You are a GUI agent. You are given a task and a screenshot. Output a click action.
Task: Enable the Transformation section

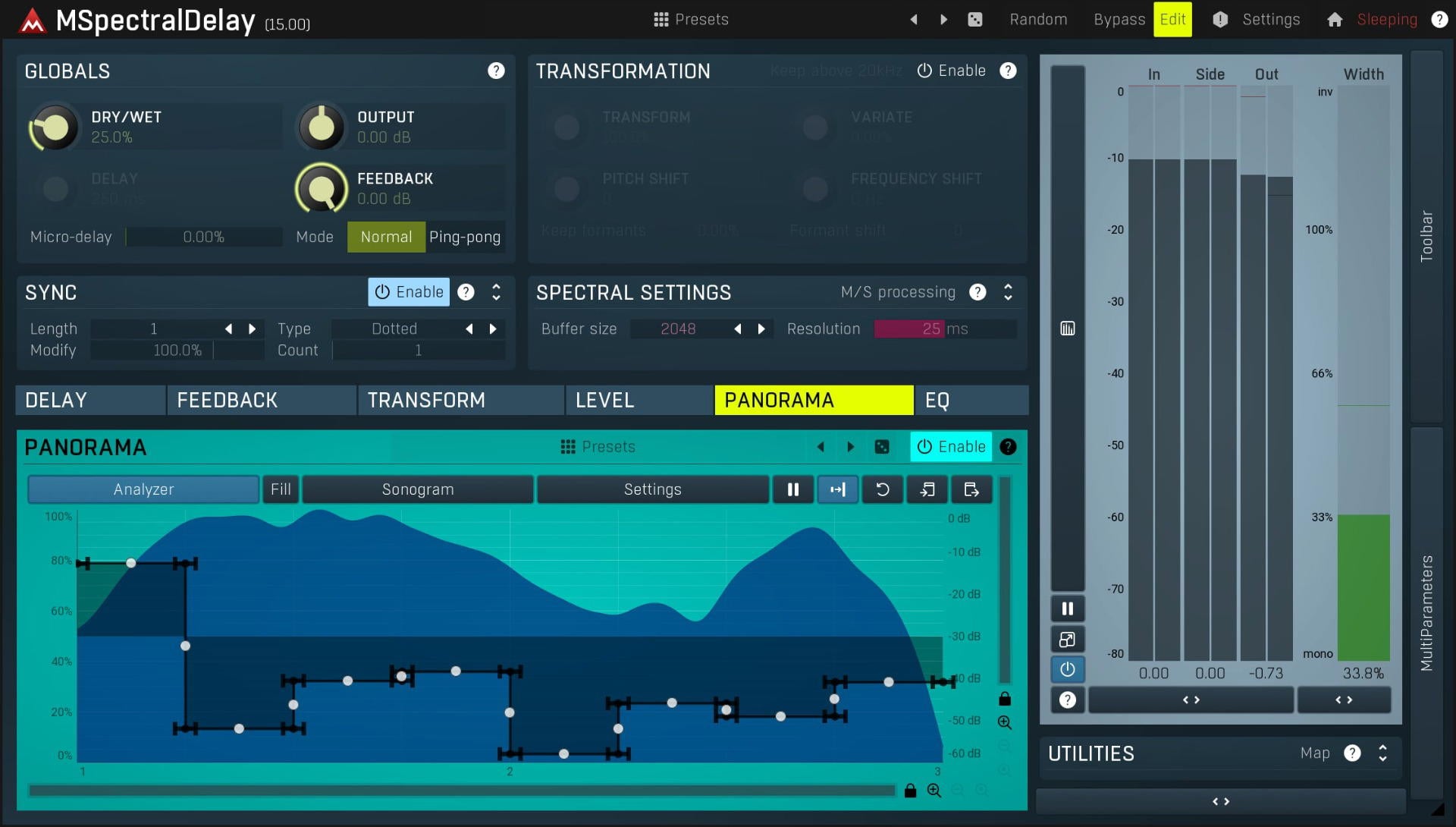pyautogui.click(x=952, y=71)
